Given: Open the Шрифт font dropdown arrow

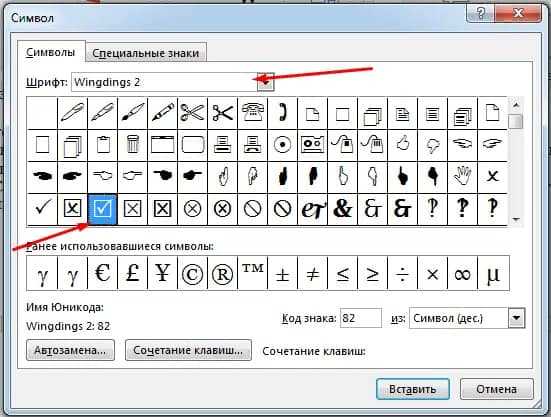Looking at the screenshot, I should click(x=266, y=82).
